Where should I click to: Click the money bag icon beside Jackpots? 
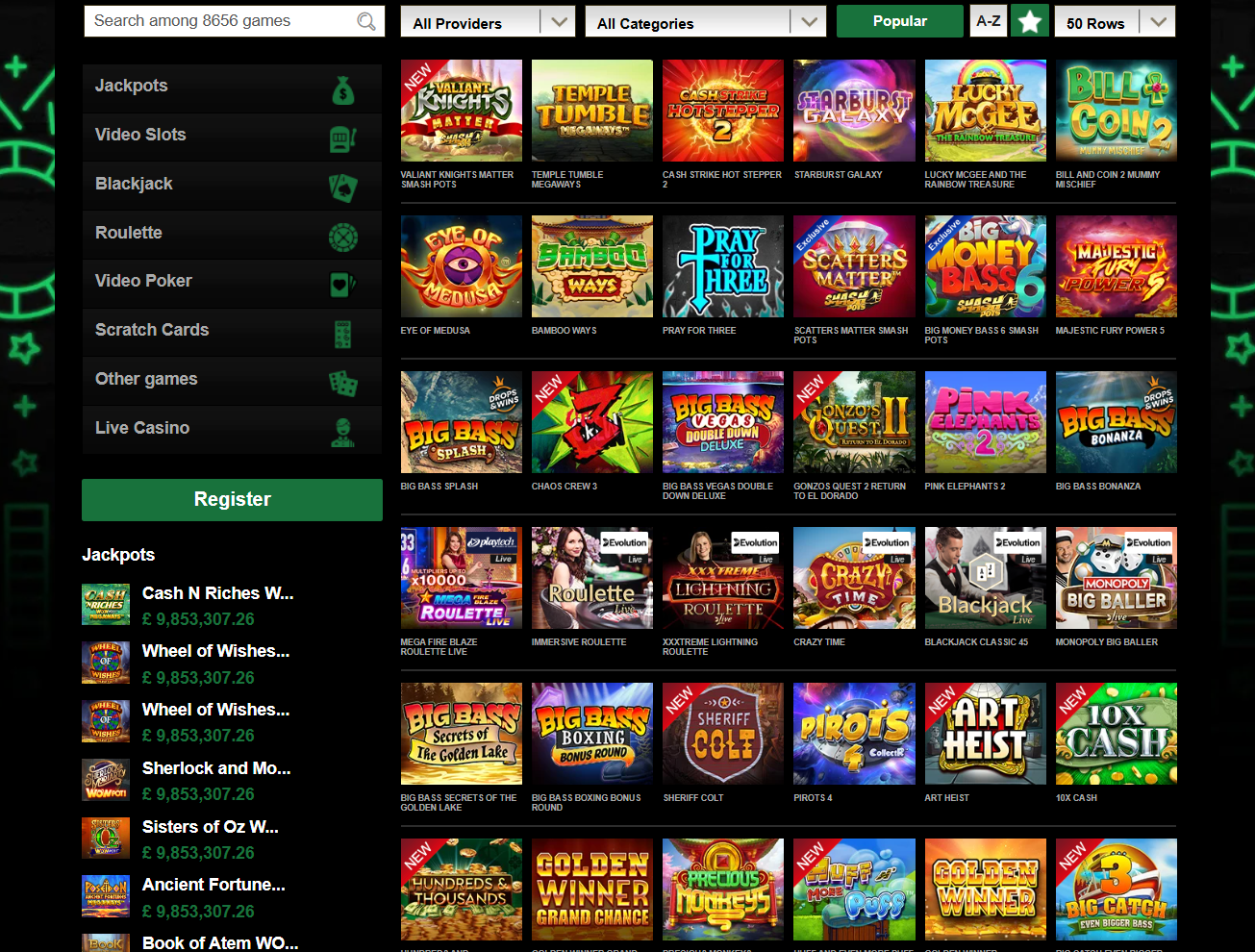click(x=343, y=90)
